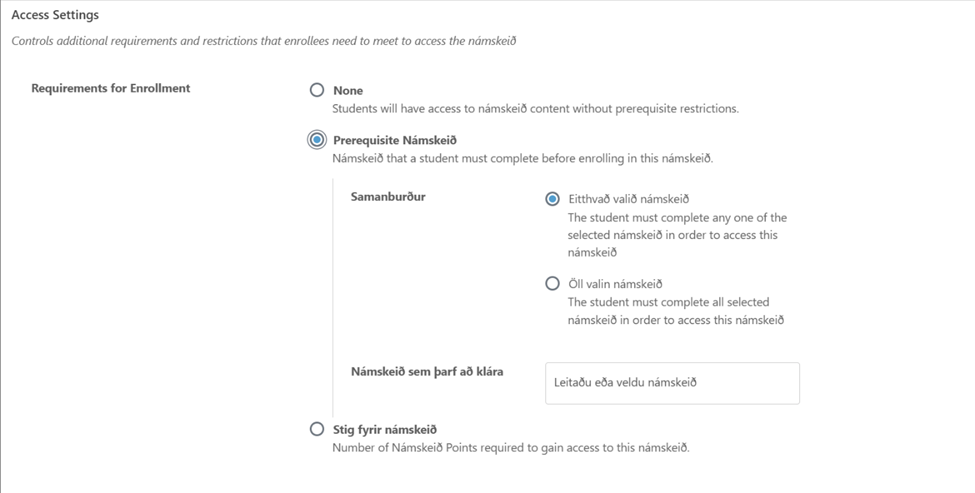Select the None radio button
The height and width of the screenshot is (493, 975).
tap(317, 90)
